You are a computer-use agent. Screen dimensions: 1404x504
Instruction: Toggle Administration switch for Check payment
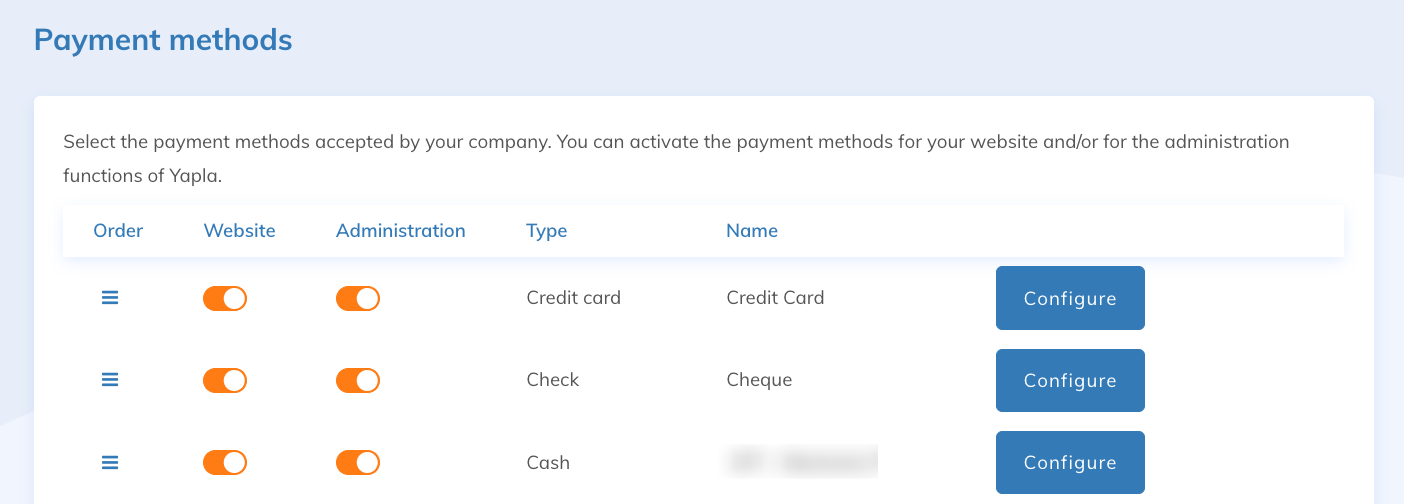click(x=358, y=380)
